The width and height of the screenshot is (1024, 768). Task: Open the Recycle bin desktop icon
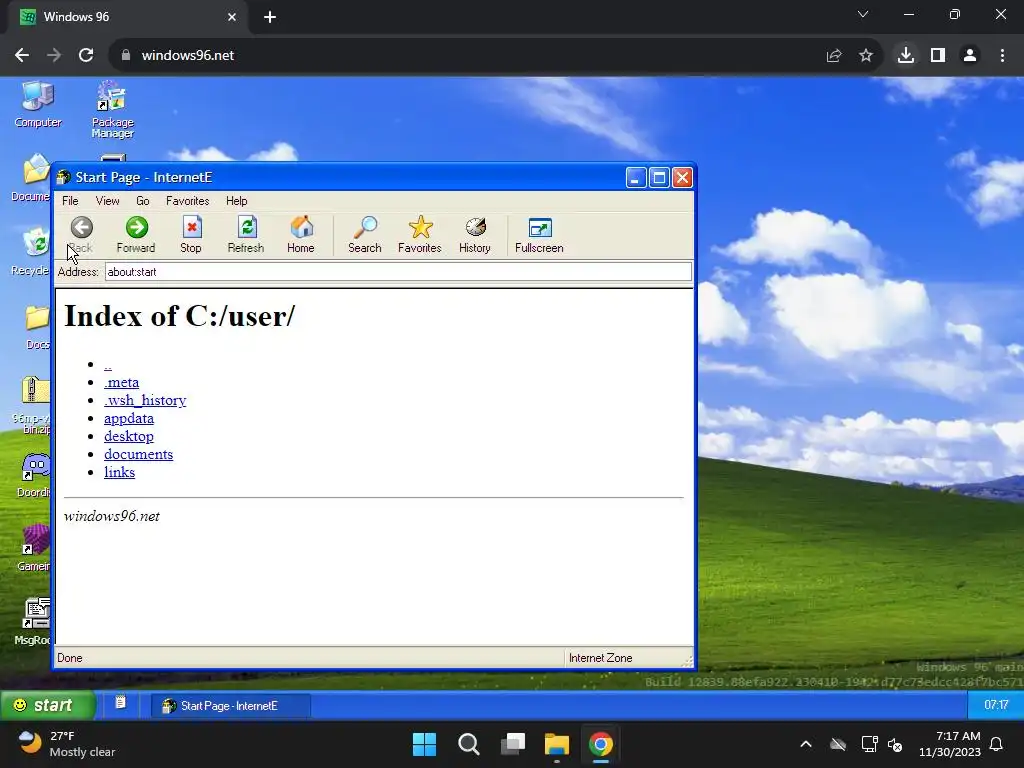tap(31, 252)
